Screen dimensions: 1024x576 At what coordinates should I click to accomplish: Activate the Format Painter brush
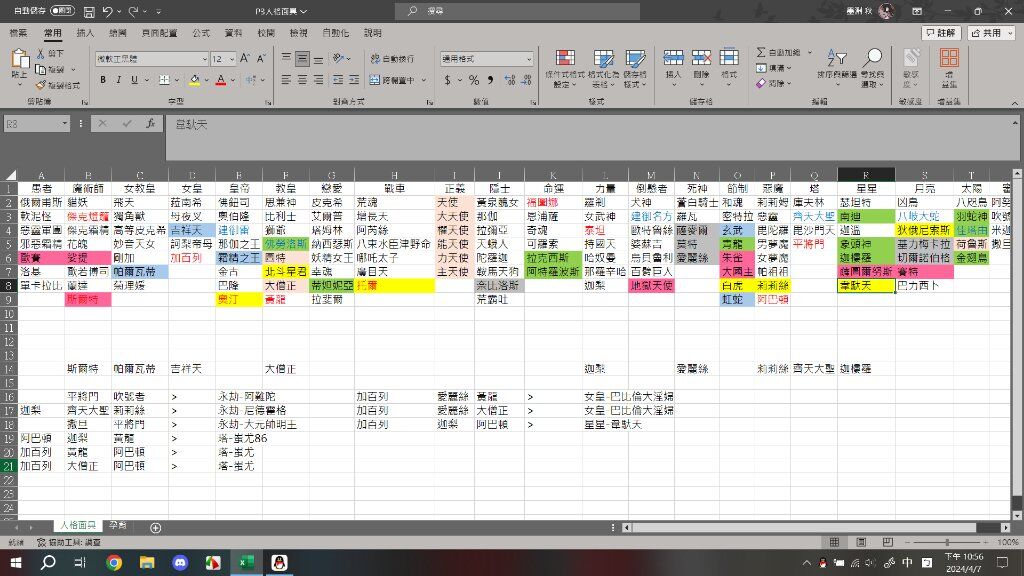tap(40, 85)
